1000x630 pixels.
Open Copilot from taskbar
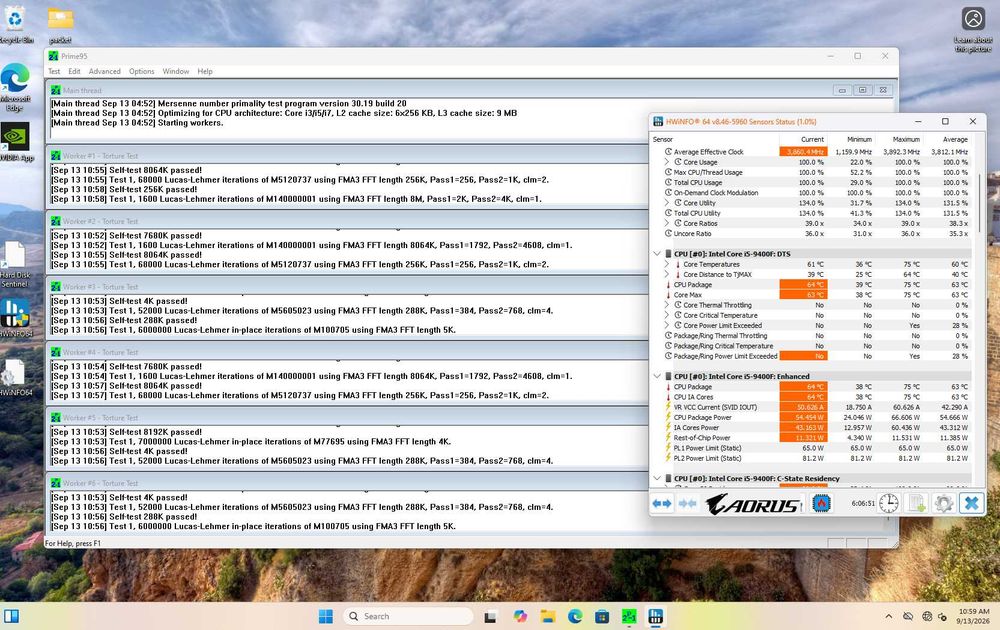pyautogui.click(x=520, y=616)
